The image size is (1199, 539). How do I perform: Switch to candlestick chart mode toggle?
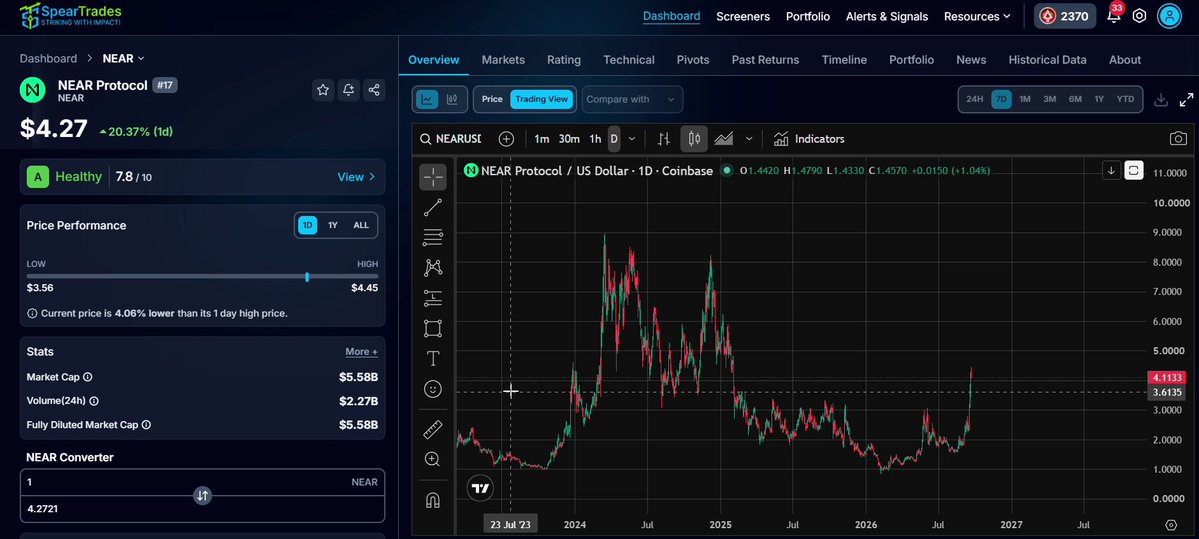coord(451,99)
